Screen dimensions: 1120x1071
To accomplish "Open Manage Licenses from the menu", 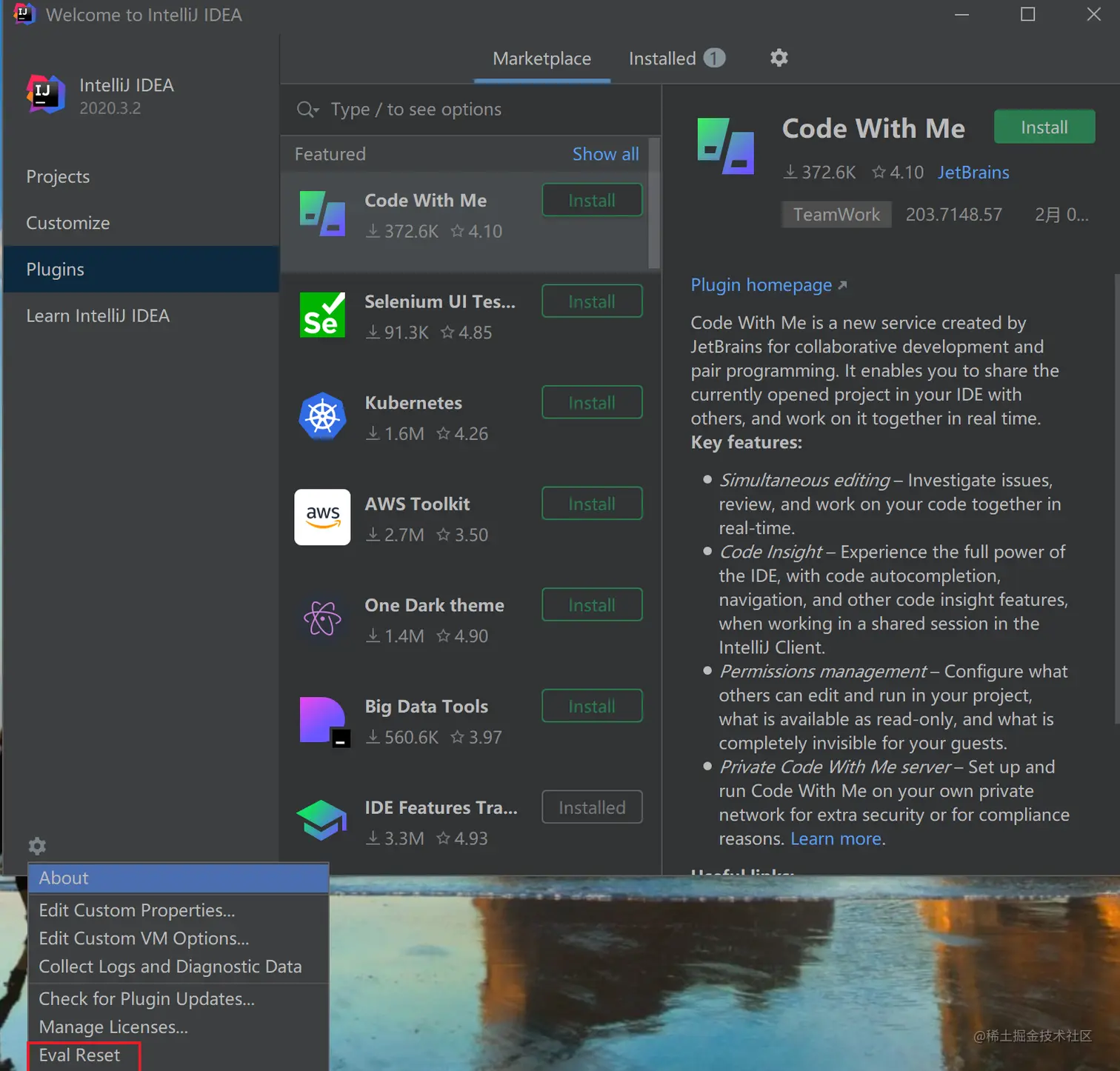I will (178, 1027).
